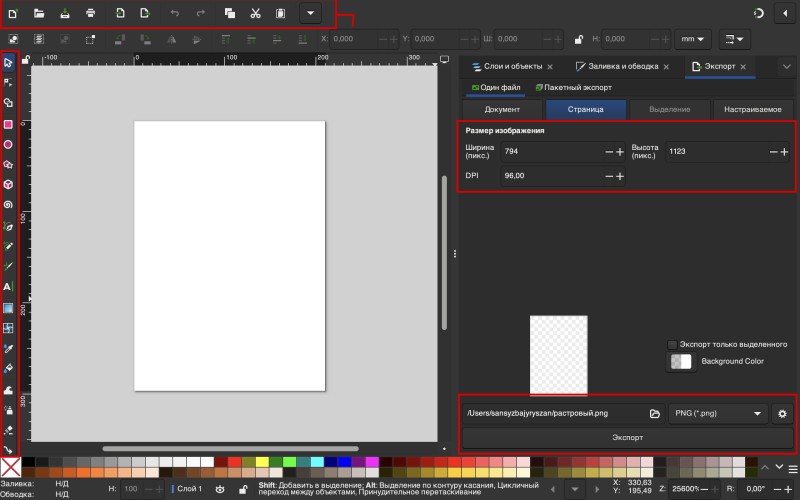Select the Ellipse circle tool
This screenshot has width=800, height=500.
pyautogui.click(x=8, y=145)
